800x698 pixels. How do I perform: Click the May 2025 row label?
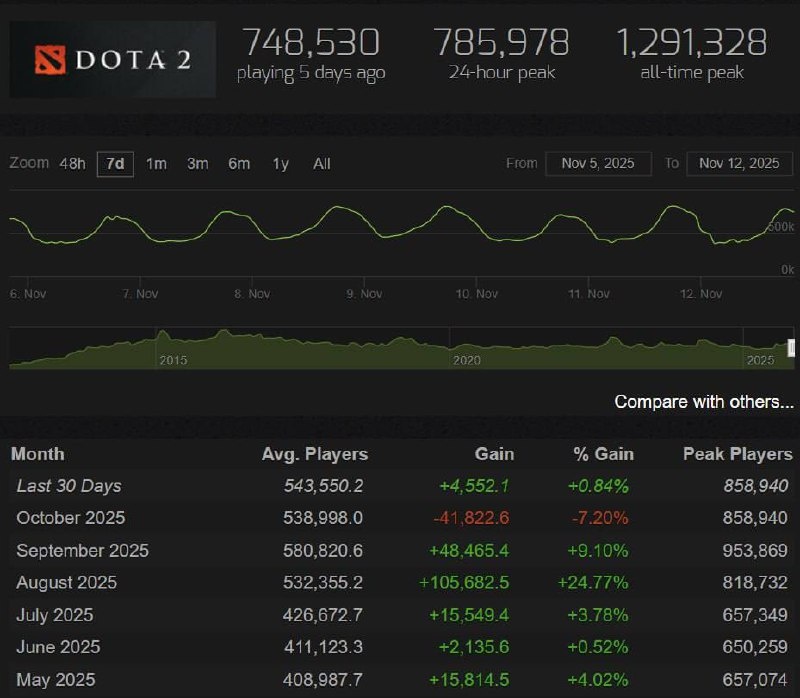[x=56, y=680]
